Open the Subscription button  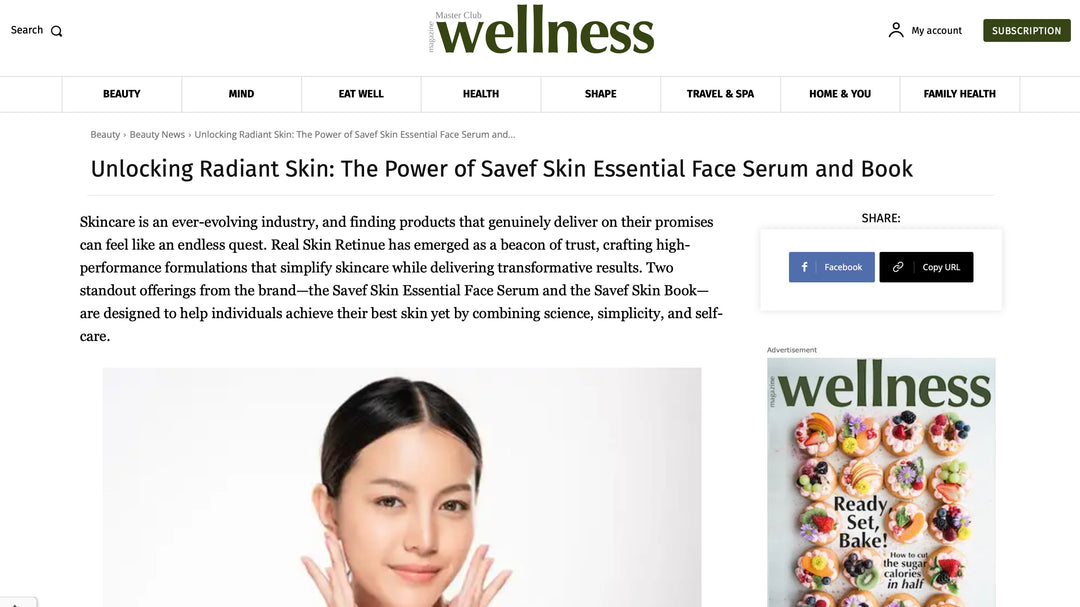pyautogui.click(x=1026, y=30)
